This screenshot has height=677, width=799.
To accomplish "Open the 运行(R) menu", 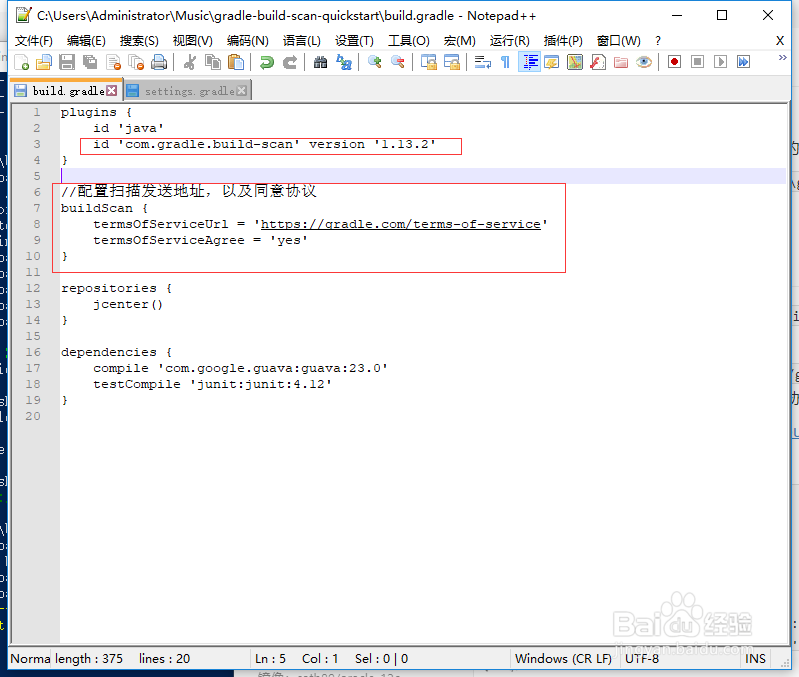I will [x=510, y=41].
